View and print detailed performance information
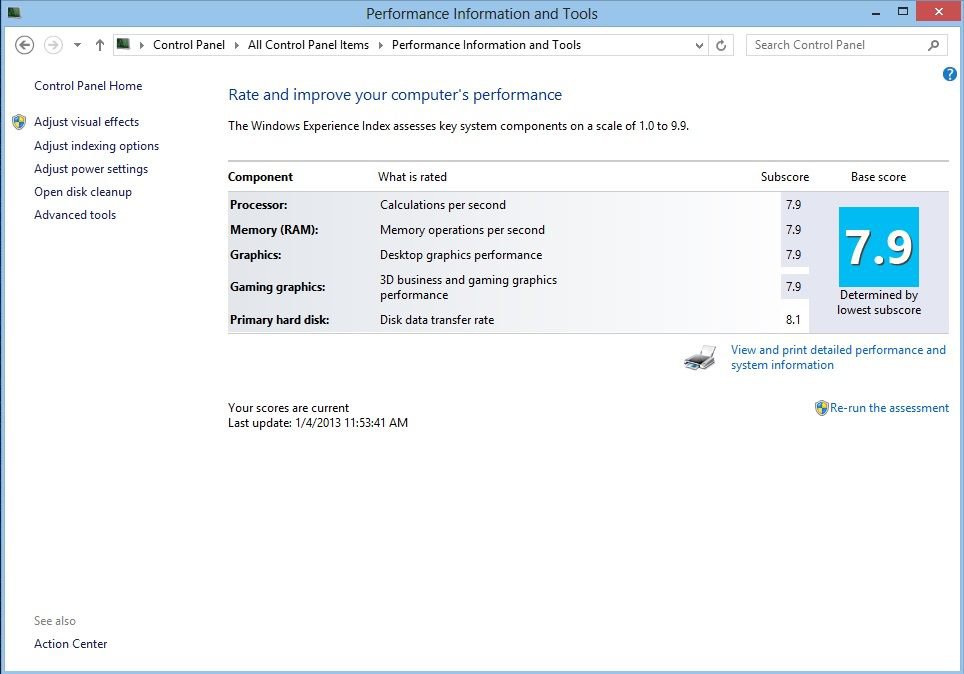964x674 pixels. [x=838, y=357]
